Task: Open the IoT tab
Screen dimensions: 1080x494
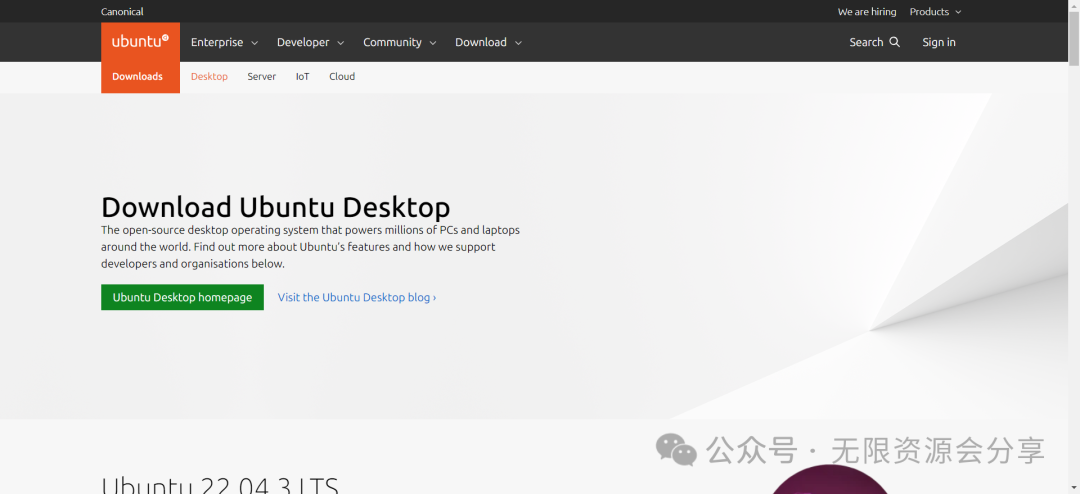Action: [x=303, y=76]
